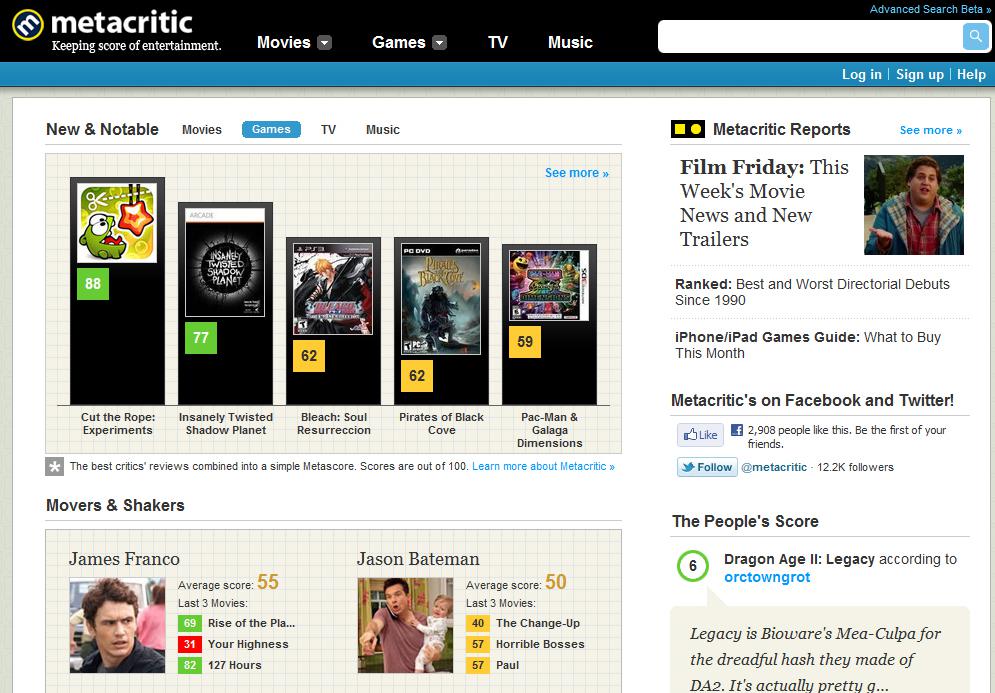Click the Twitter bird Follow button
This screenshot has height=693, width=995.
pos(706,467)
